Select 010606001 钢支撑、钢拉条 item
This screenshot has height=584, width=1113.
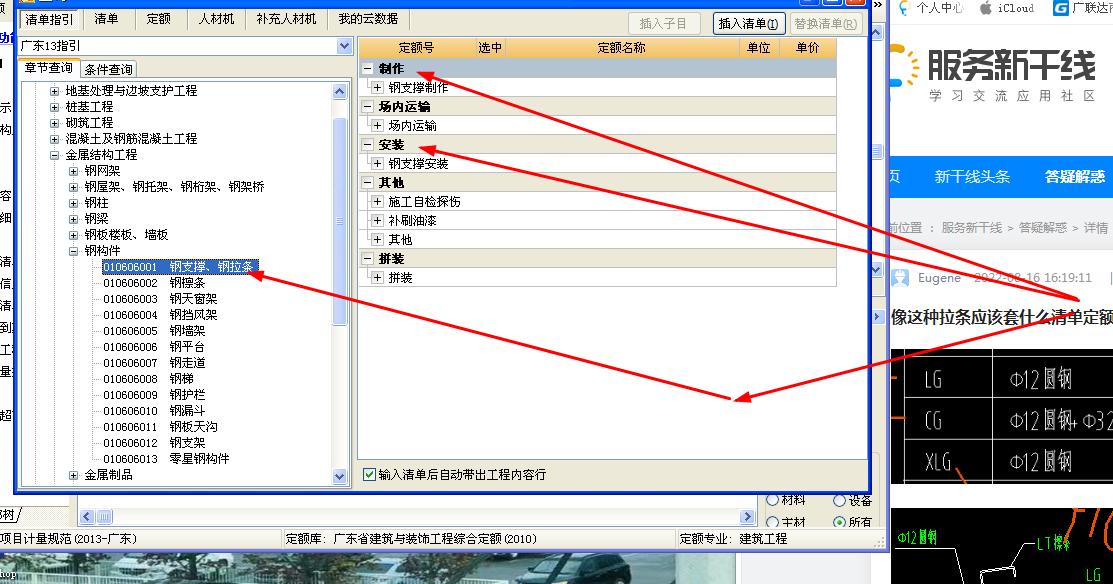point(180,267)
